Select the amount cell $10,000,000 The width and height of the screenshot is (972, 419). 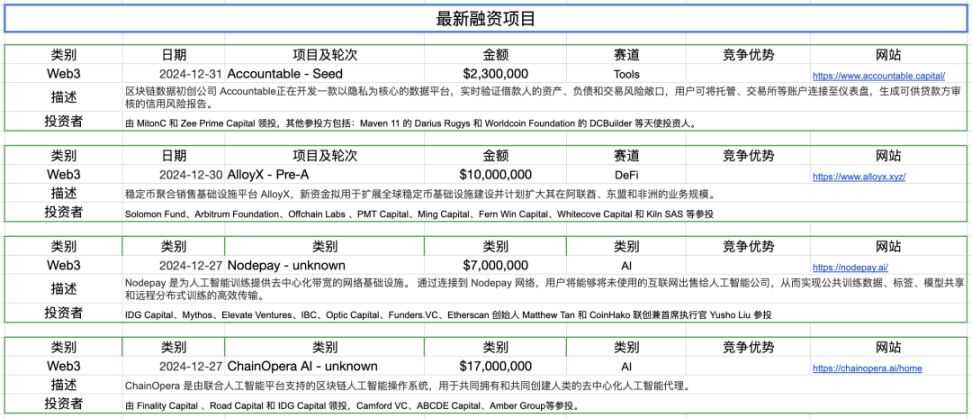click(x=495, y=175)
